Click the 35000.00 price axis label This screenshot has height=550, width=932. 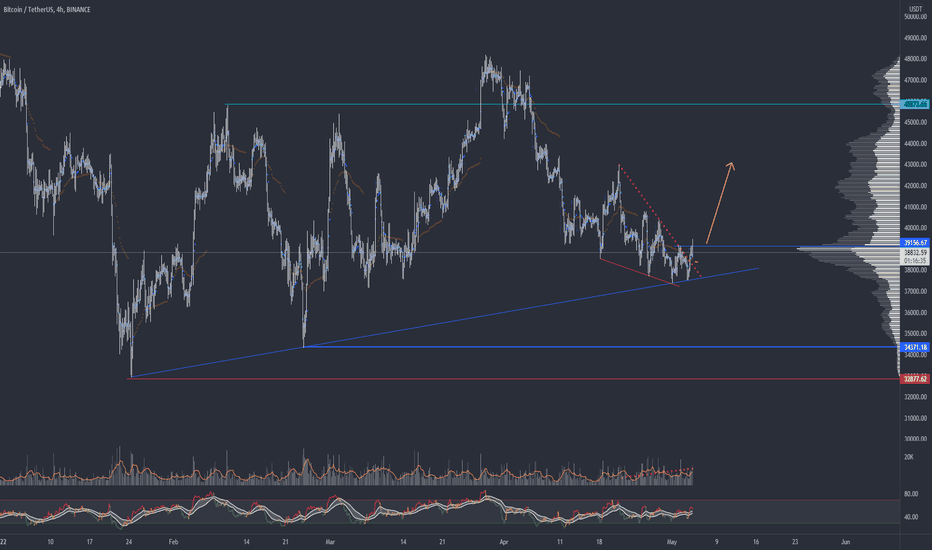pos(915,334)
